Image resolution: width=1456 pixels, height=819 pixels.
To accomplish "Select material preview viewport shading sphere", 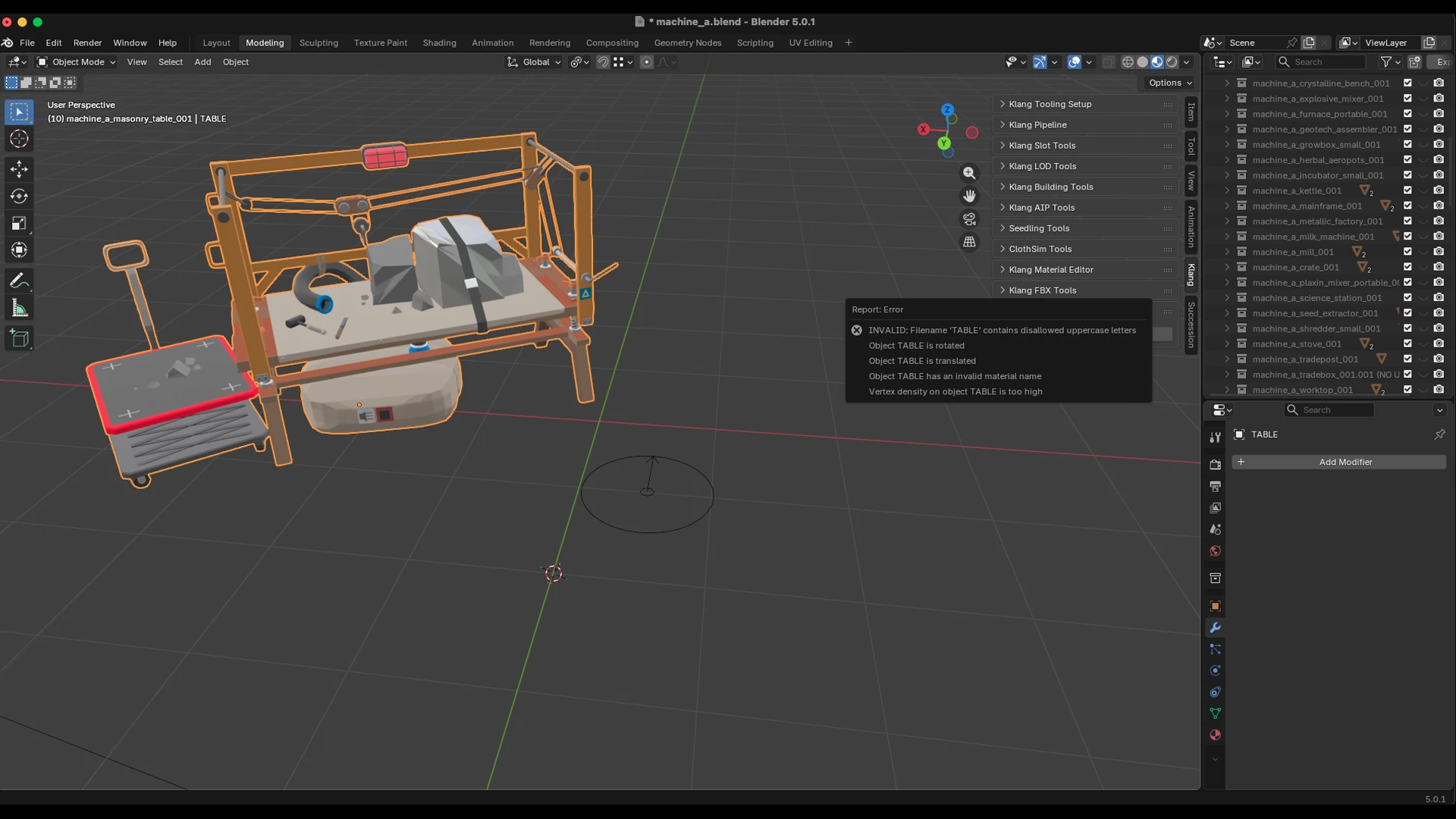I will [x=1157, y=62].
